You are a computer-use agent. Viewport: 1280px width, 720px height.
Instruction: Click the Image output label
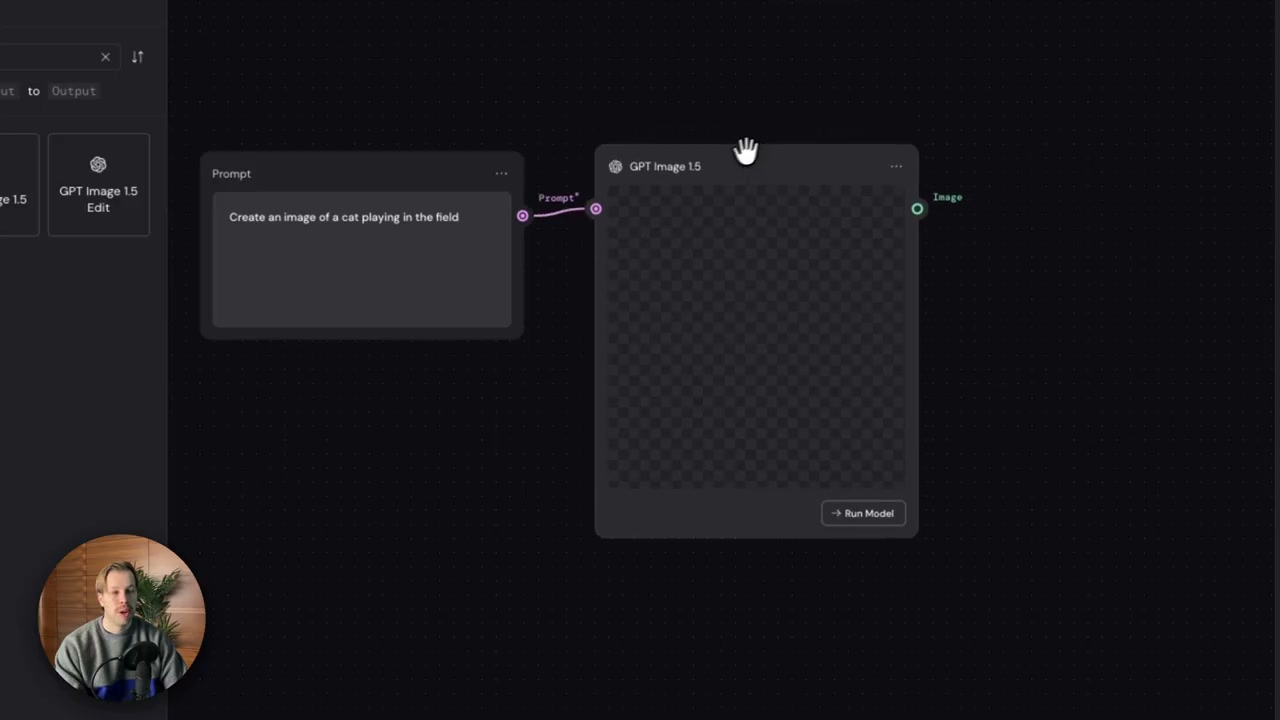947,197
